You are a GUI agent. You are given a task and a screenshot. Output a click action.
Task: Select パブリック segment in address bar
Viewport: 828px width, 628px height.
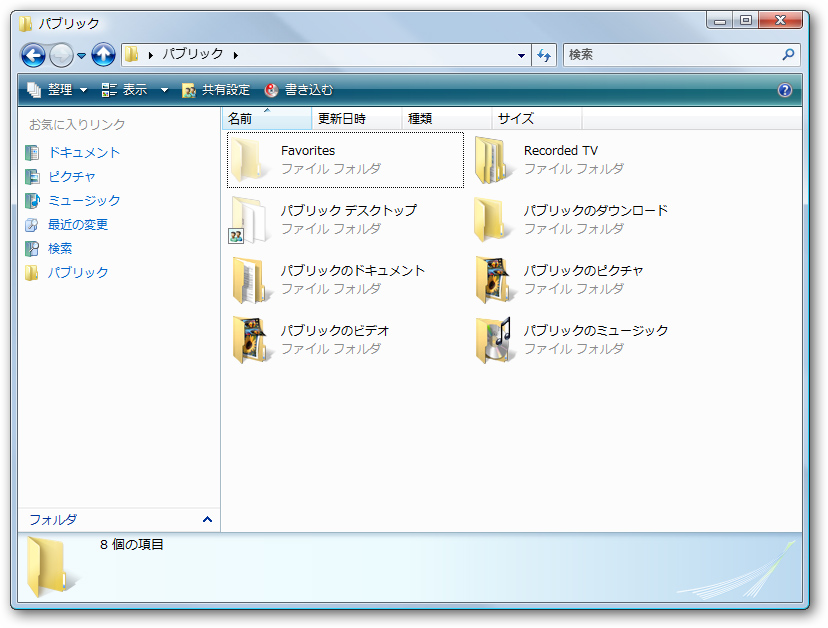click(x=193, y=54)
